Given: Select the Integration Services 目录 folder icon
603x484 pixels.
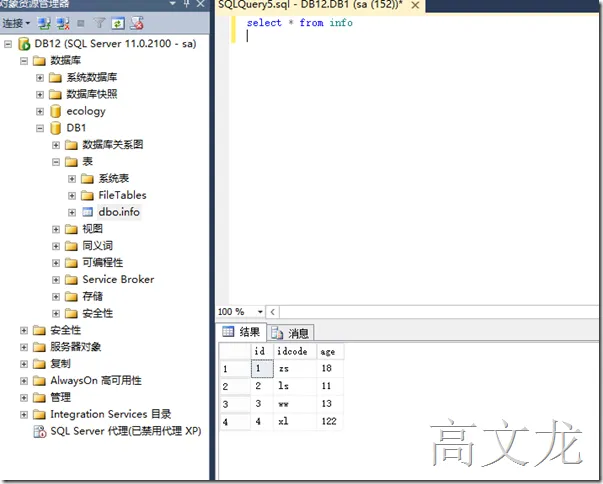Looking at the screenshot, I should (x=39, y=415).
